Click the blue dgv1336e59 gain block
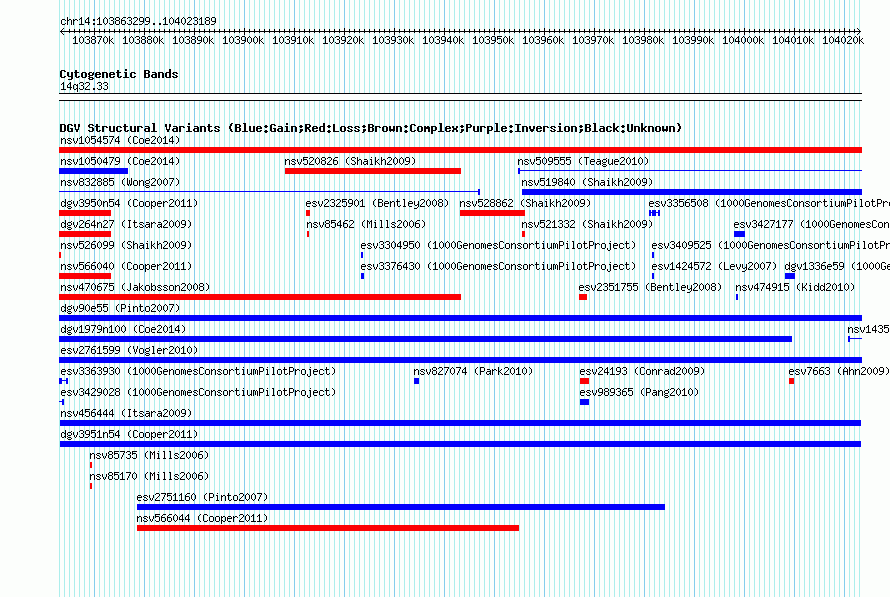890x597 pixels. tap(790, 276)
